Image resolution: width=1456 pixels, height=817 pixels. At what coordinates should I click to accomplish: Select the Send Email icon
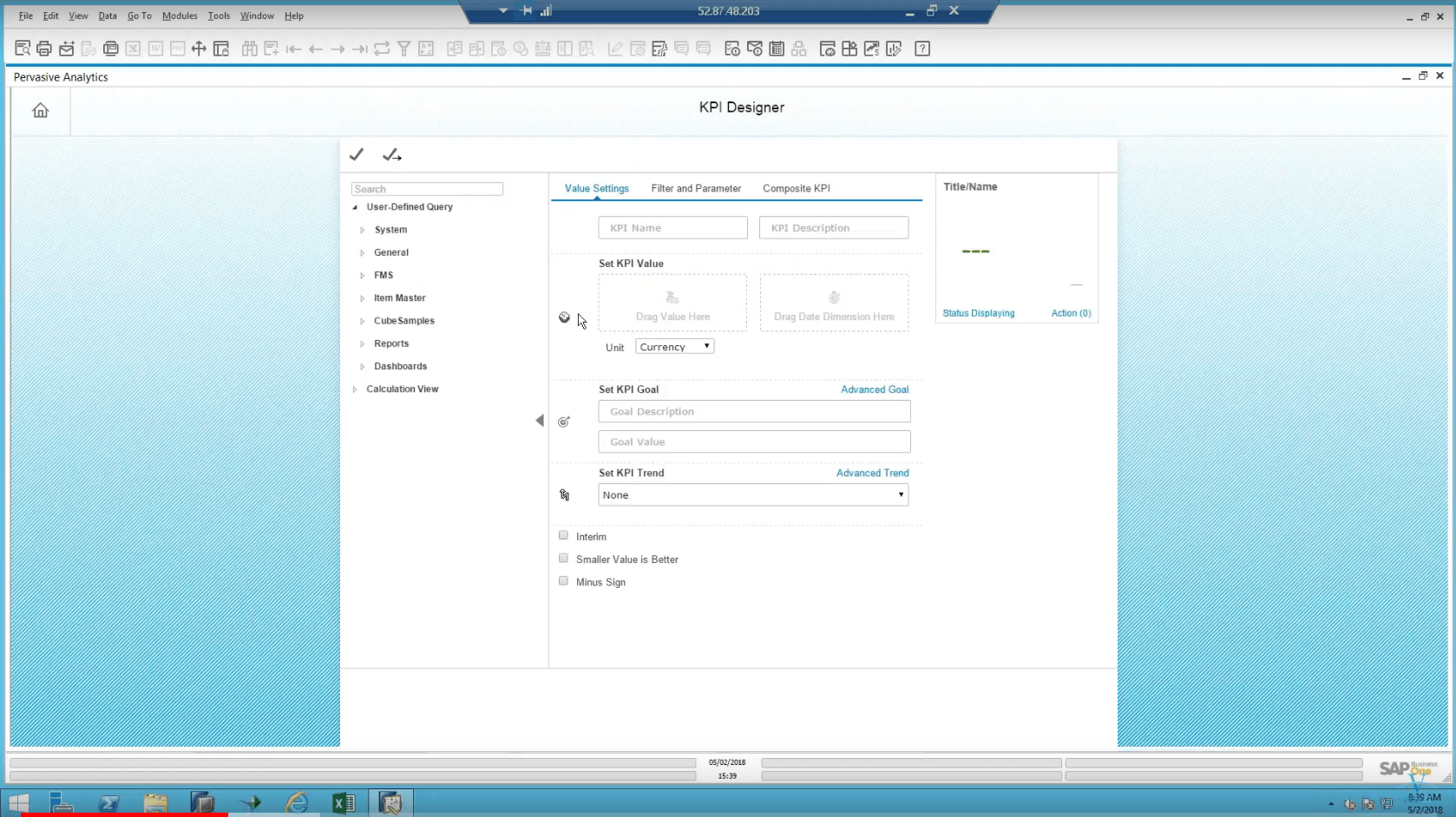pyautogui.click(x=67, y=49)
